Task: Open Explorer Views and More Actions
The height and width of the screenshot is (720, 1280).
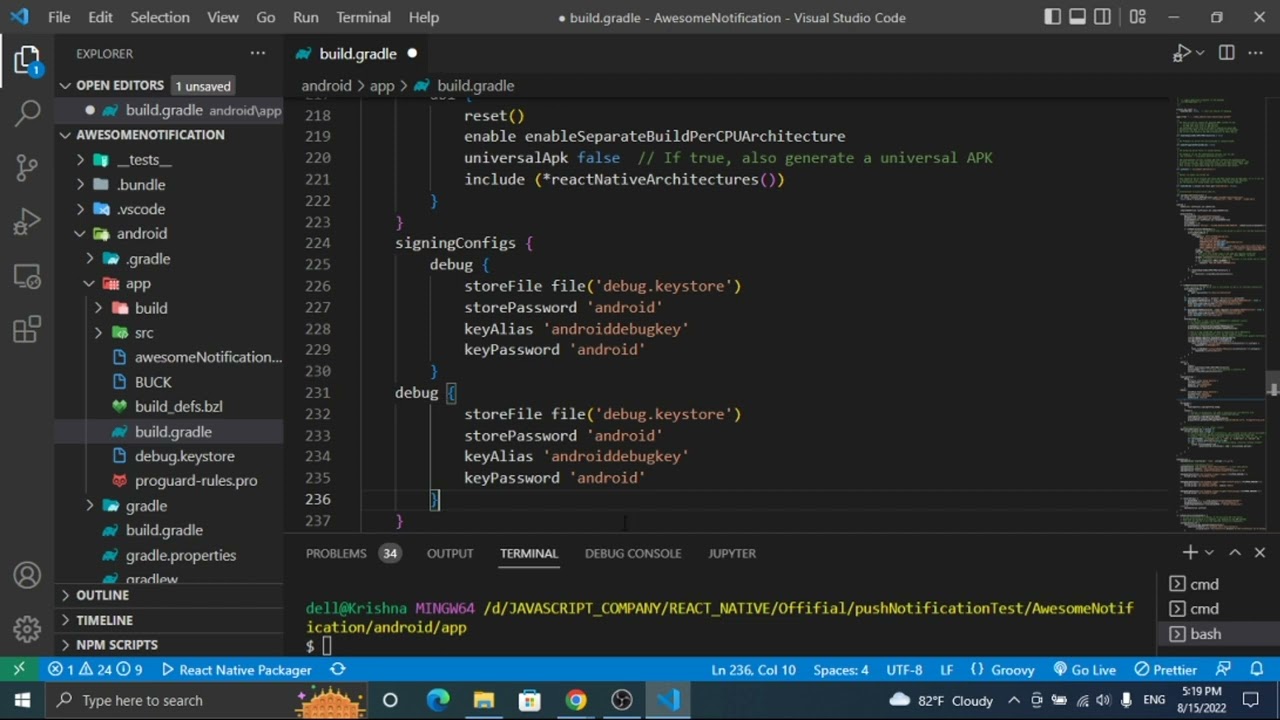Action: pos(258,53)
